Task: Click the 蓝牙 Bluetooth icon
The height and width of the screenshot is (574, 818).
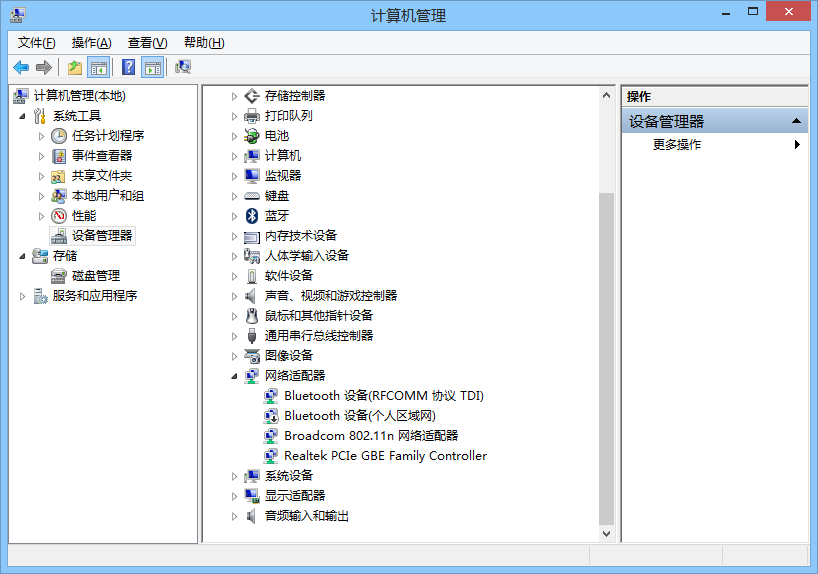Action: tap(252, 216)
